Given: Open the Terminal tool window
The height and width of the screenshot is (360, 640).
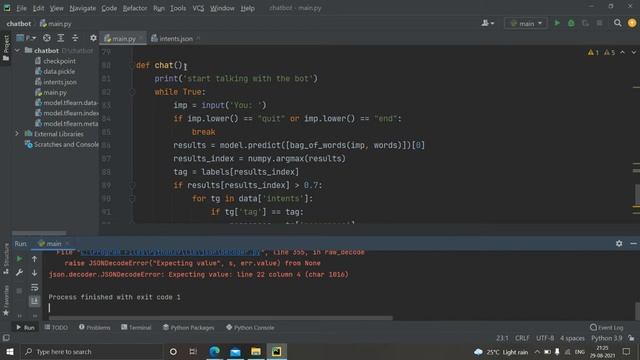Looking at the screenshot, I should 136,327.
